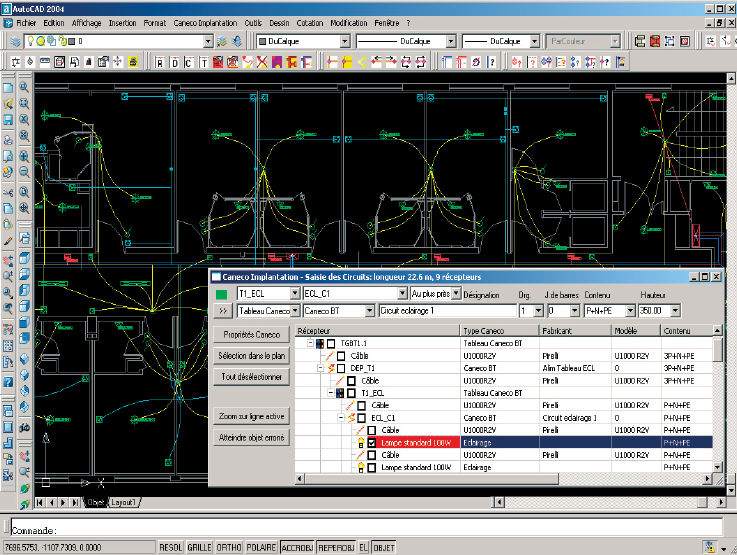The height and width of the screenshot is (555, 737).
Task: Open the Cotation menu
Action: pos(310,23)
